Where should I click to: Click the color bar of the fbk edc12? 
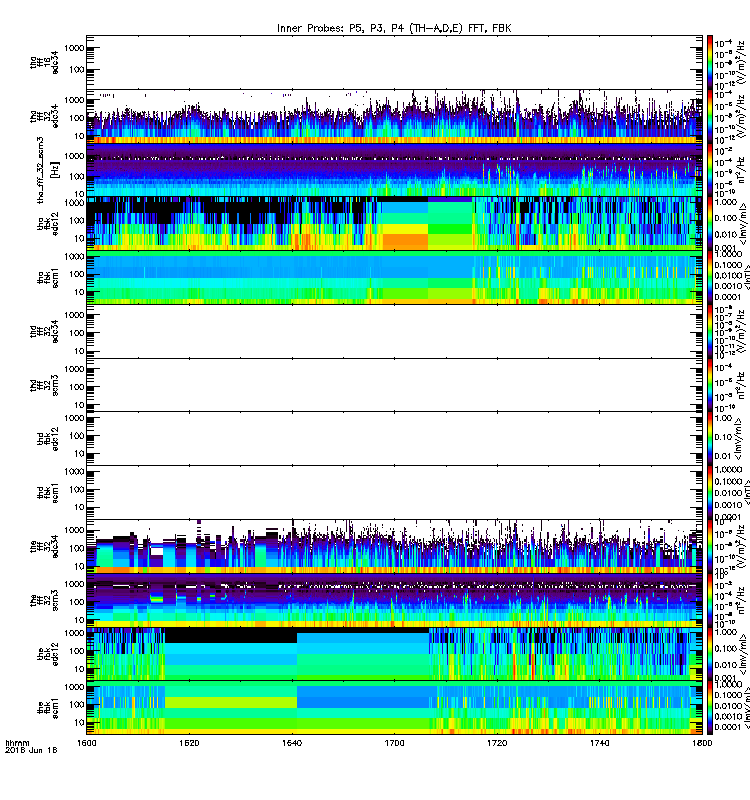710,654
